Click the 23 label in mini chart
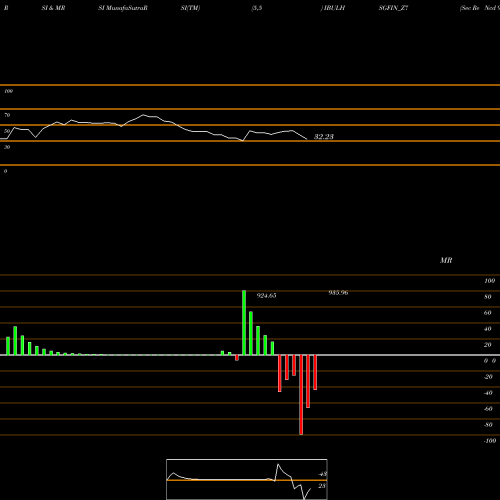 [x=322, y=486]
